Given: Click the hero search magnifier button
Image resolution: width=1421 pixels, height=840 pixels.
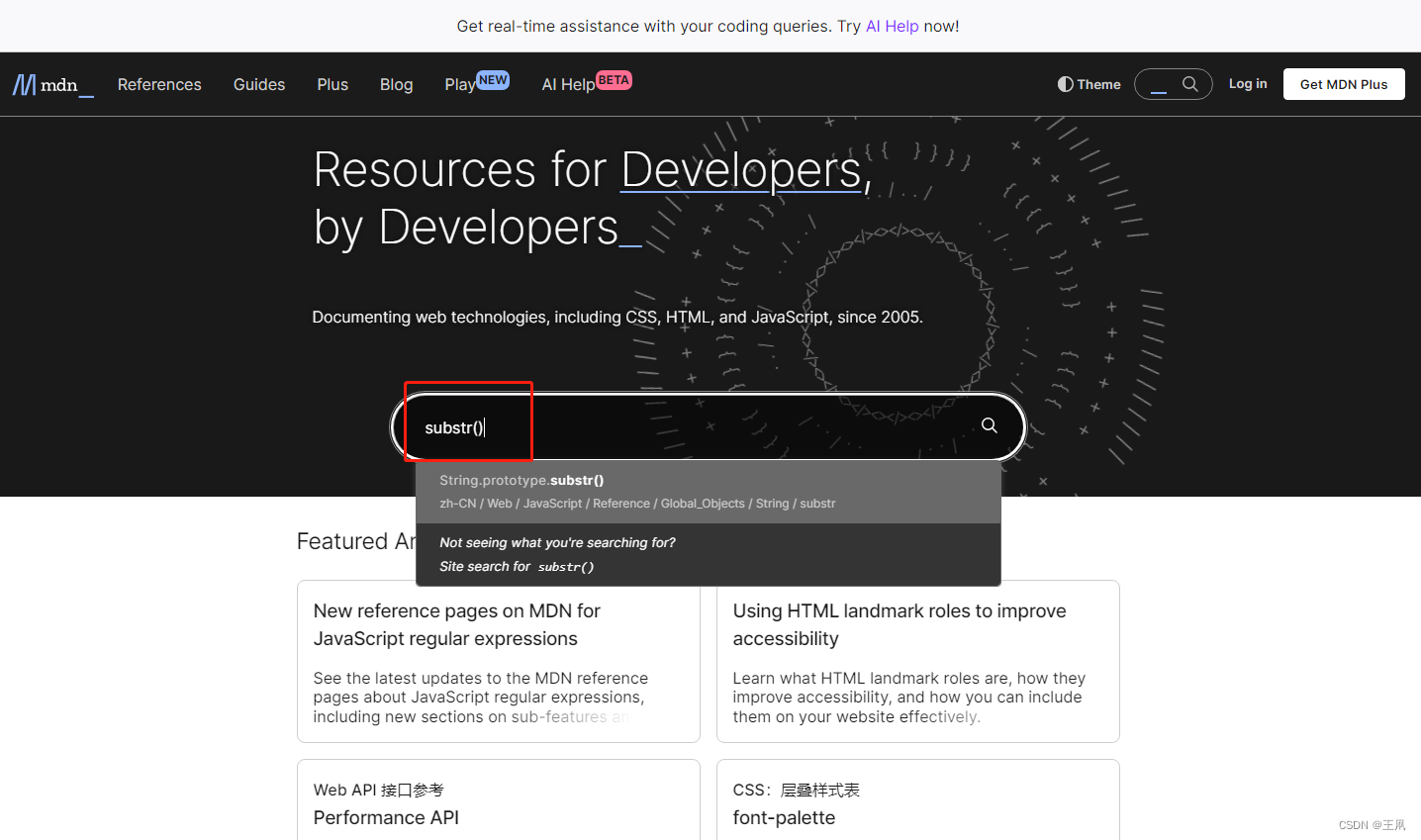Looking at the screenshot, I should (989, 425).
